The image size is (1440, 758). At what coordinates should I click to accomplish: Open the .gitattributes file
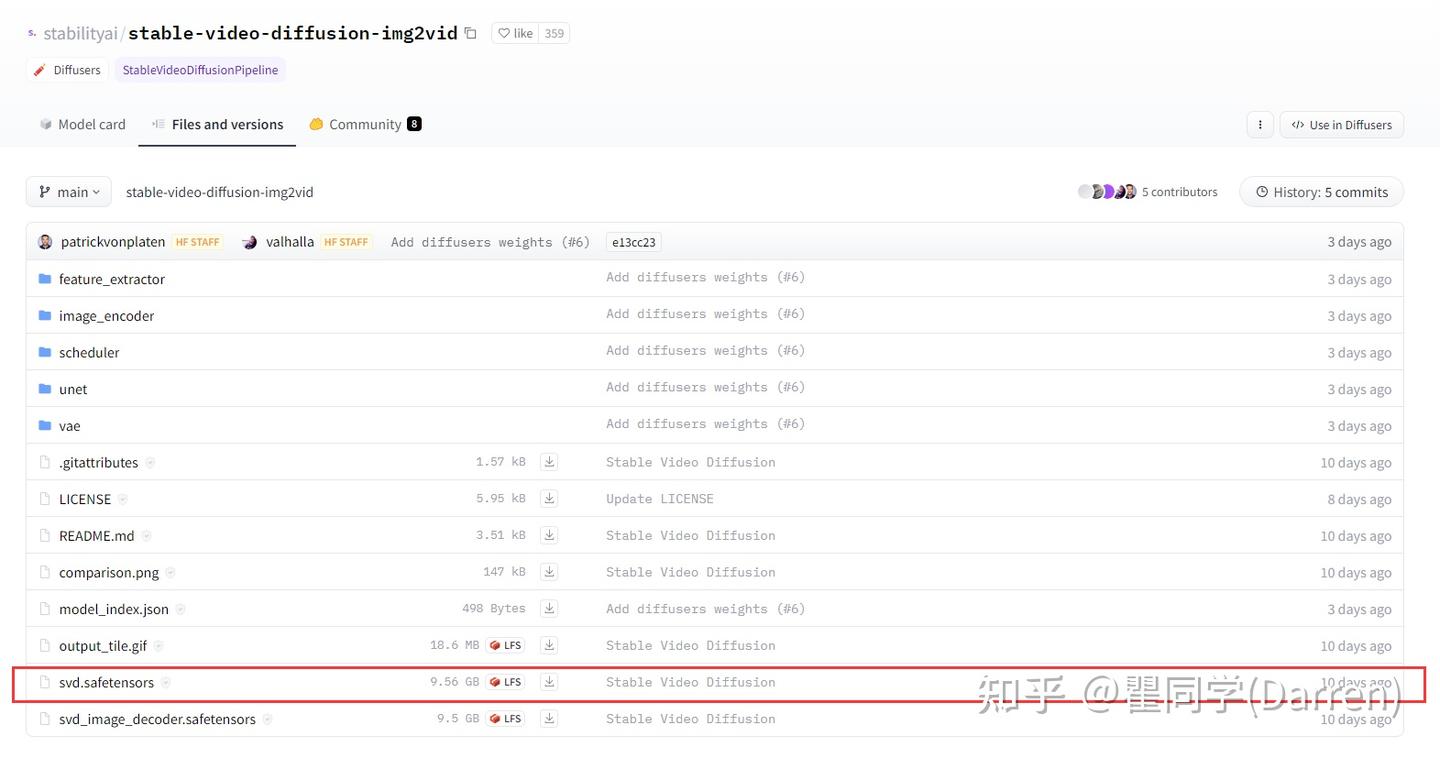98,463
